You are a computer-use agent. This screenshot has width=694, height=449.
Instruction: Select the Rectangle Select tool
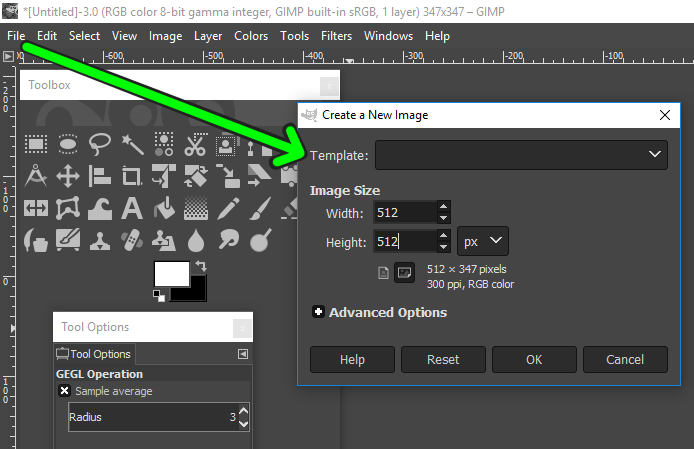36,144
